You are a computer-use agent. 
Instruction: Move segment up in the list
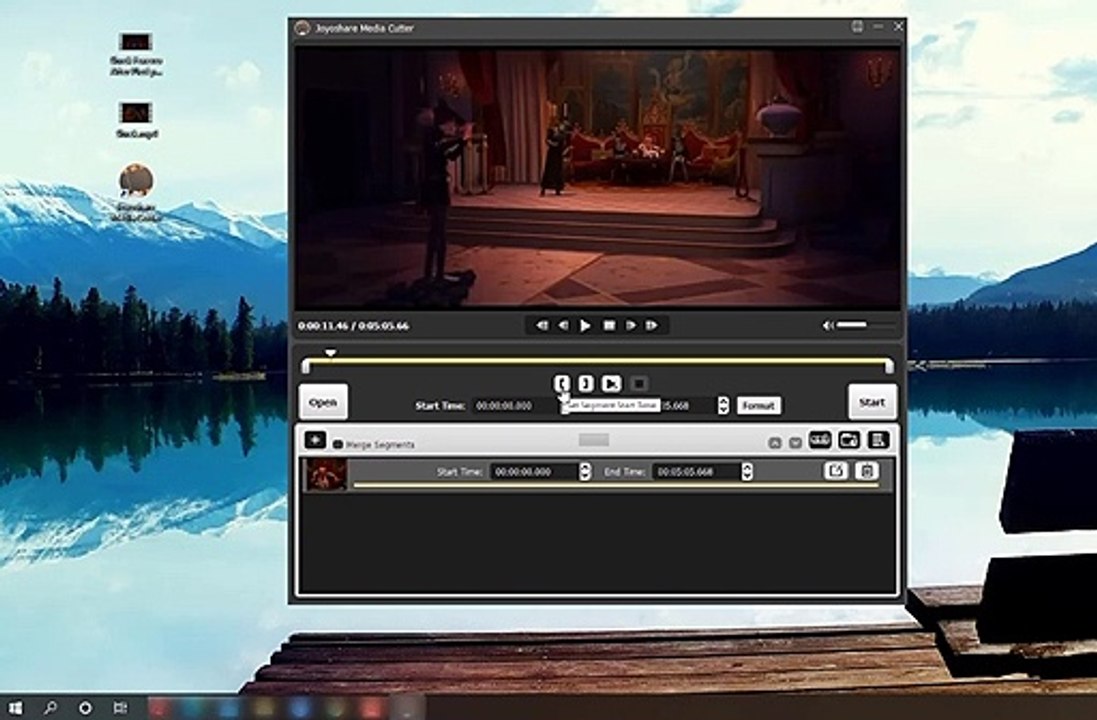pyautogui.click(x=774, y=443)
